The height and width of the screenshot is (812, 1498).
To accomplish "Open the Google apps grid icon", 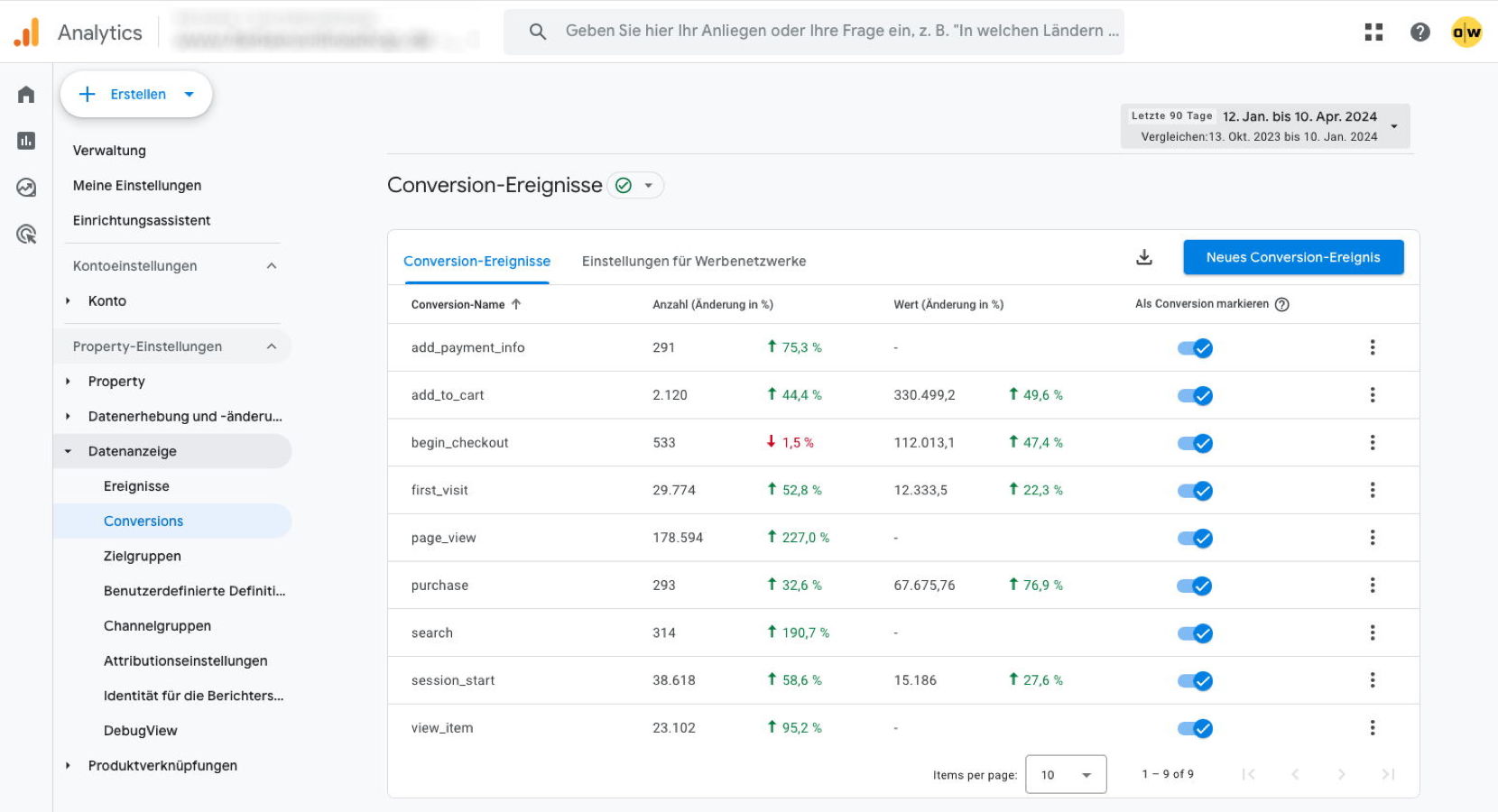I will coord(1373,32).
